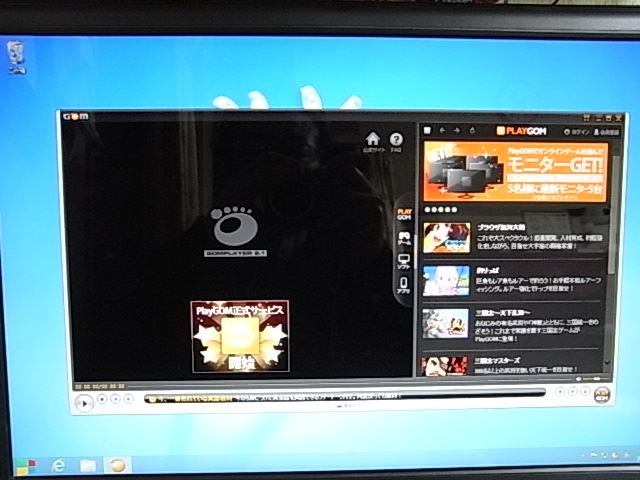The height and width of the screenshot is (480, 640).
Task: Go back with PlayGOM panel left arrow
Action: 442,131
